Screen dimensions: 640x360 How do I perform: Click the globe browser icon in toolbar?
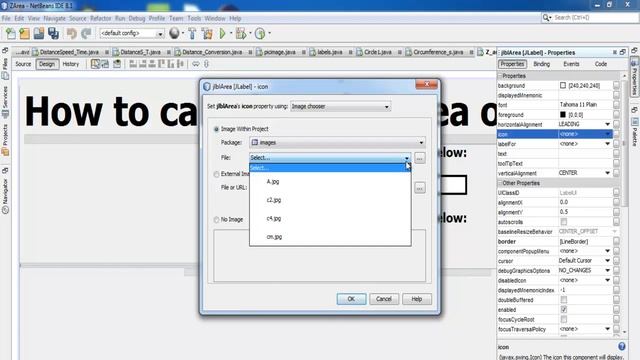174,33
